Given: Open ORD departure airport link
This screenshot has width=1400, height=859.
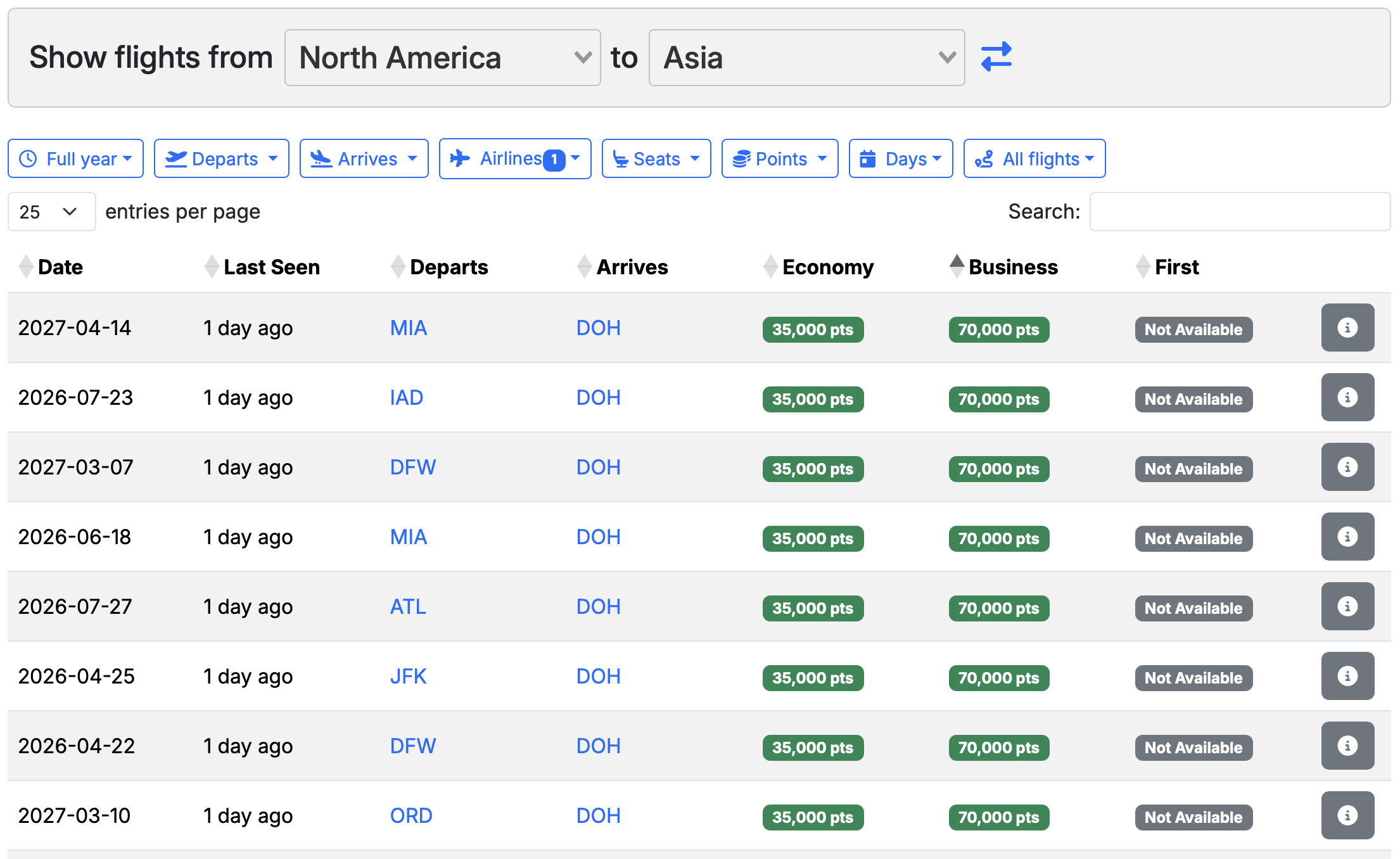Looking at the screenshot, I should (x=411, y=815).
